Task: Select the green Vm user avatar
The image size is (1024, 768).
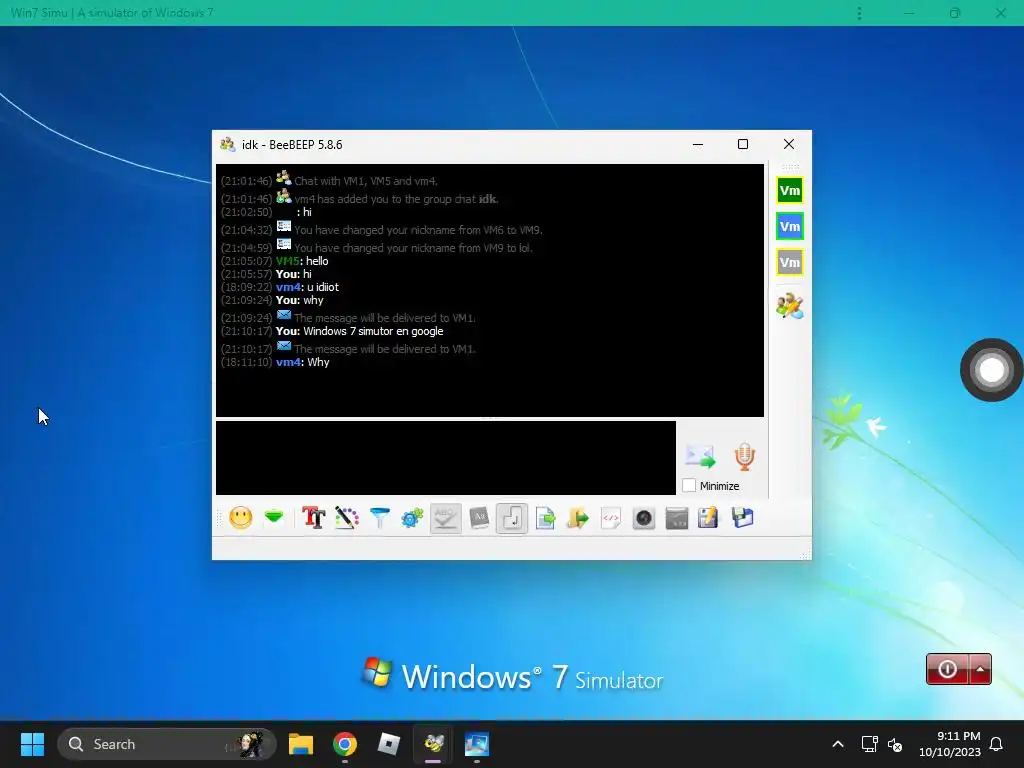Action: pos(790,191)
